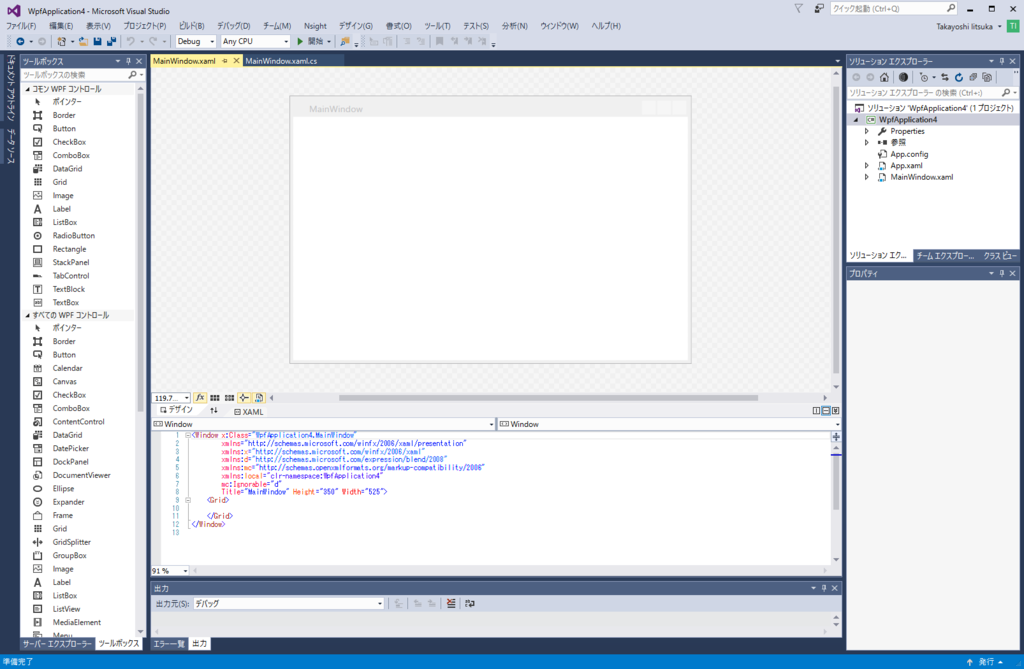
Task: Click Pending Changes Filter clock icon
Action: (923, 77)
